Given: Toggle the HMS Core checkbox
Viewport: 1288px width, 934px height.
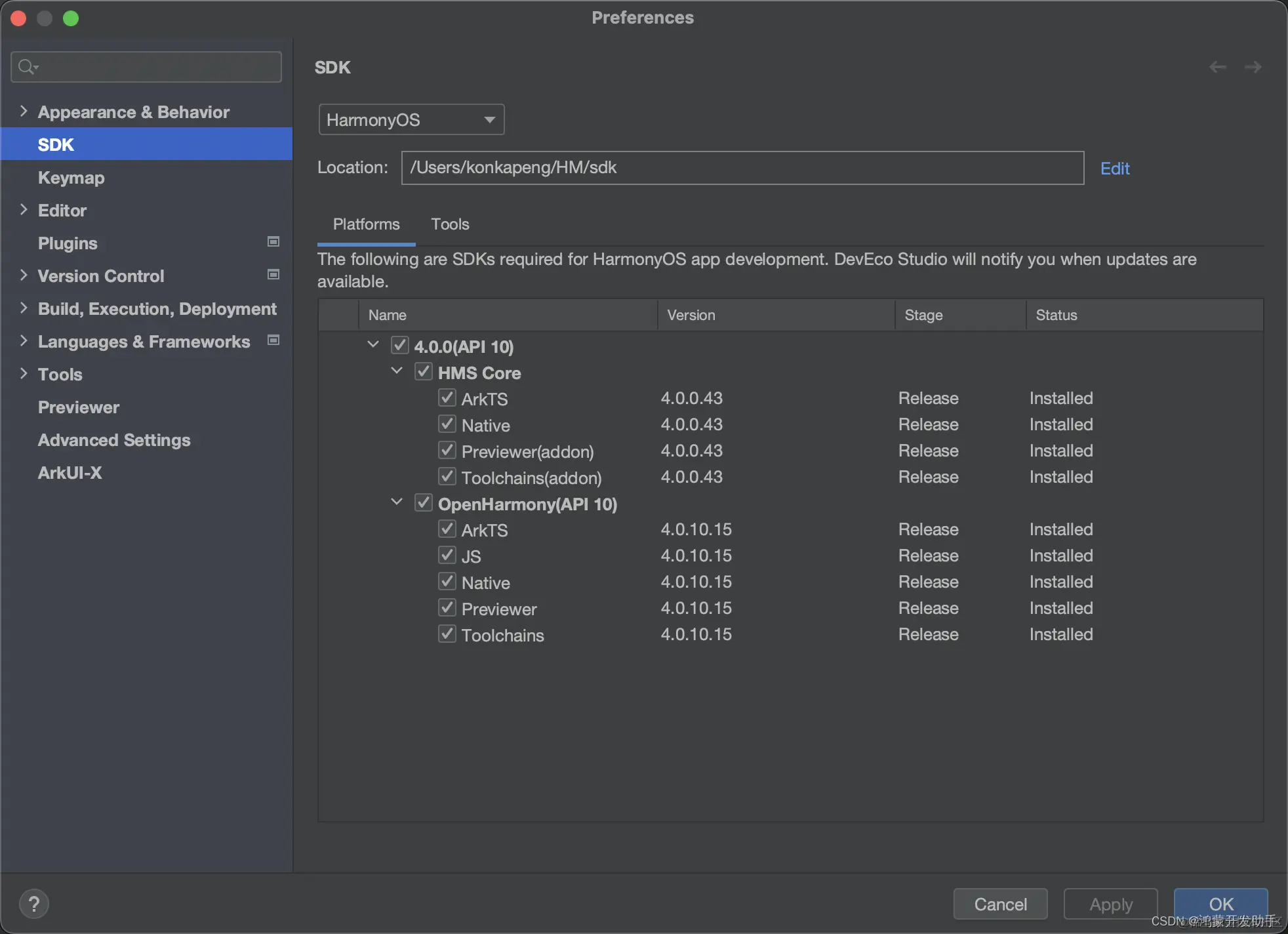Looking at the screenshot, I should (x=423, y=372).
